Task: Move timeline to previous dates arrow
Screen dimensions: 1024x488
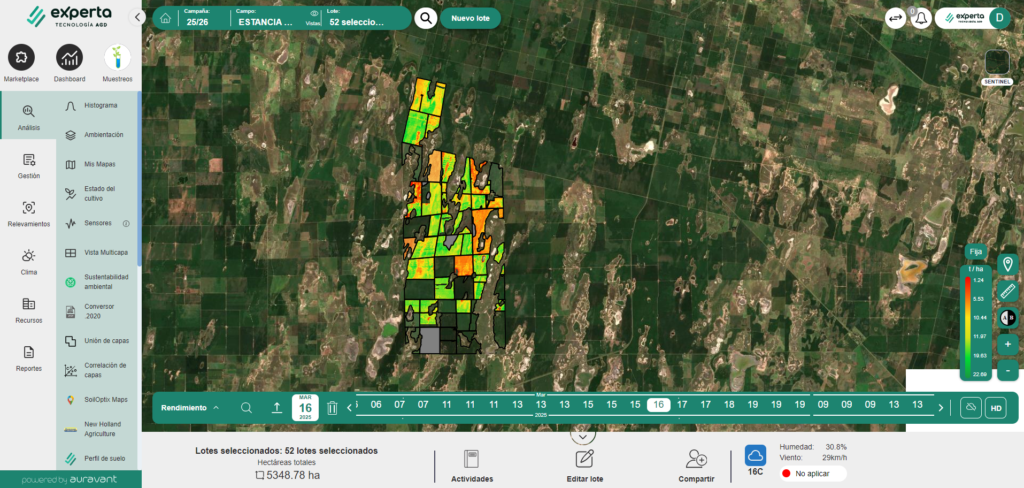Action: [349, 408]
